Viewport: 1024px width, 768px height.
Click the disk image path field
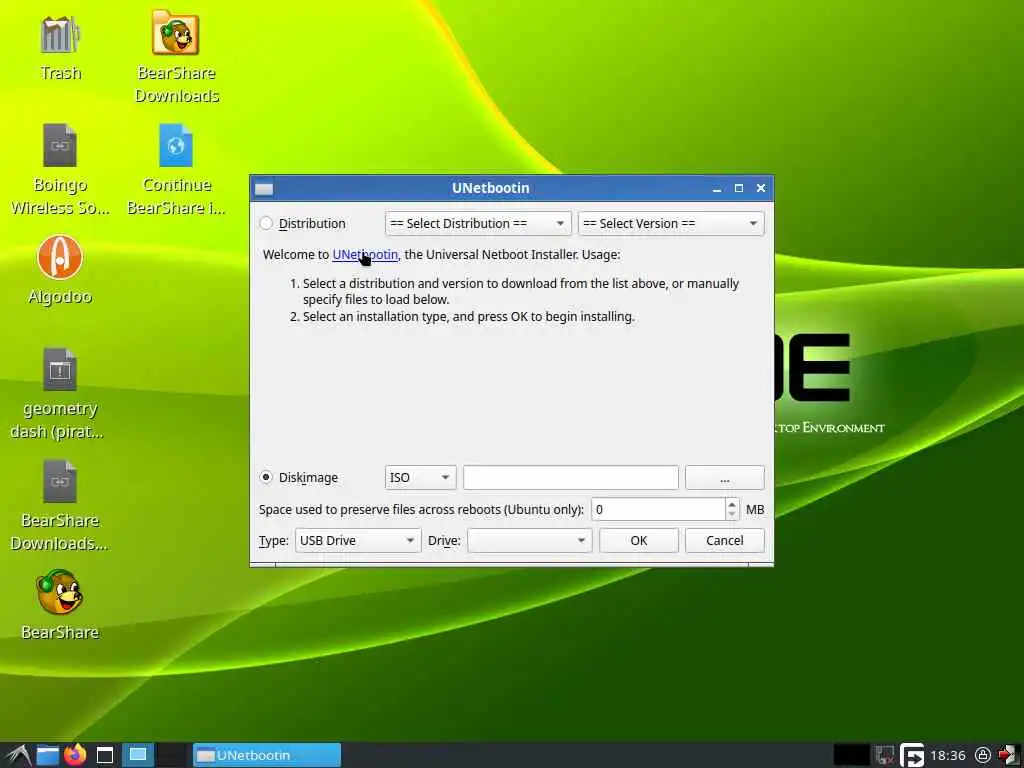click(571, 477)
